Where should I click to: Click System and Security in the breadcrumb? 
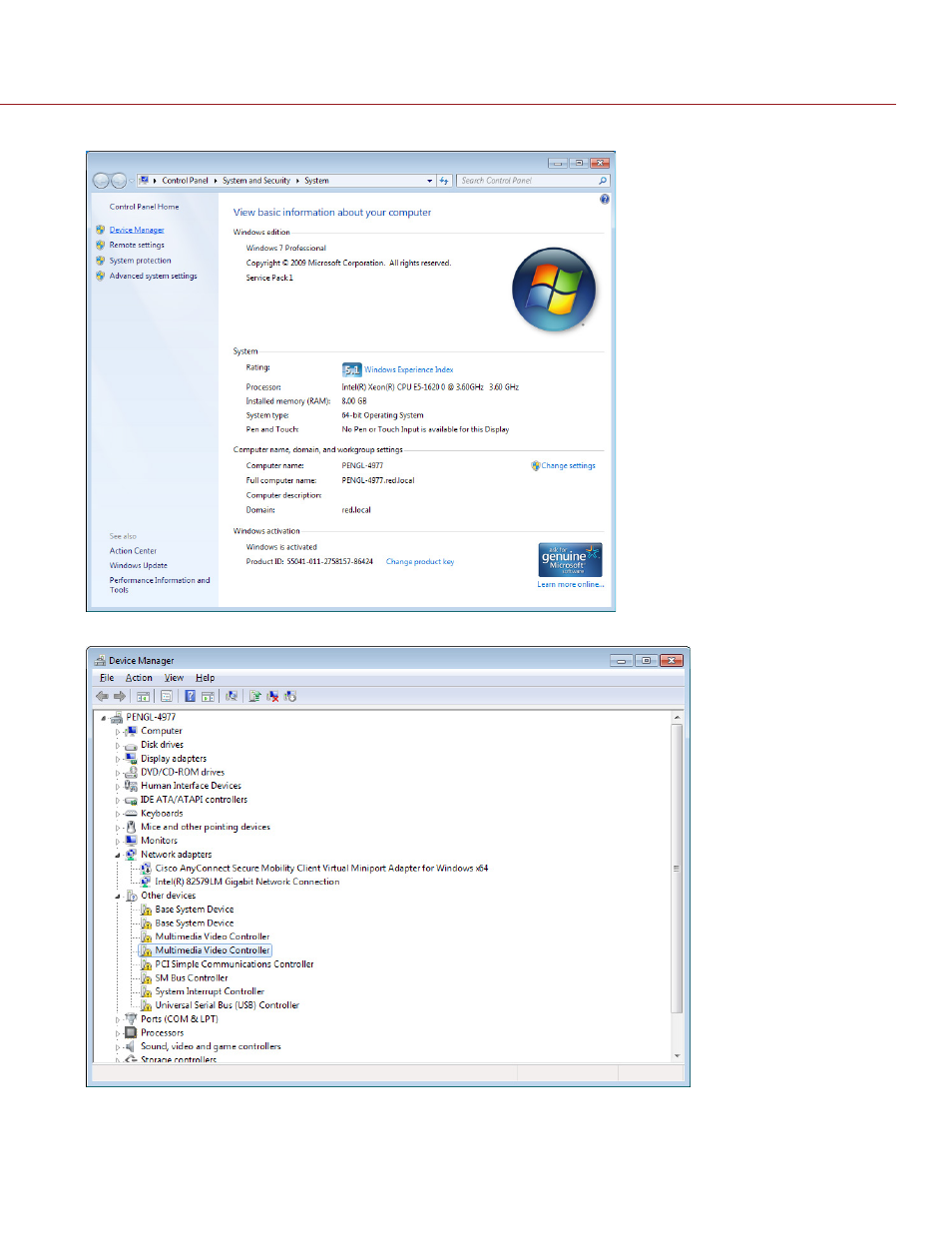pyautogui.click(x=256, y=181)
